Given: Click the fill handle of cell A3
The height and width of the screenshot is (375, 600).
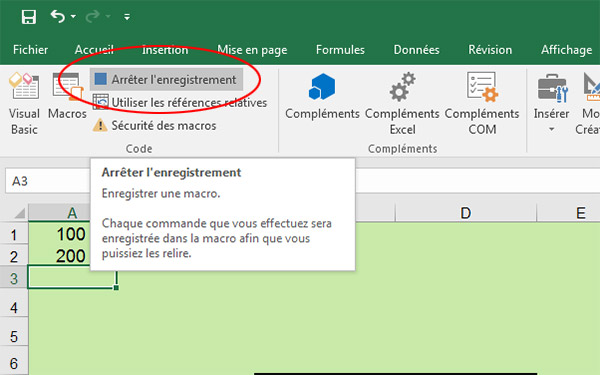Looking at the screenshot, I should click(x=116, y=288).
